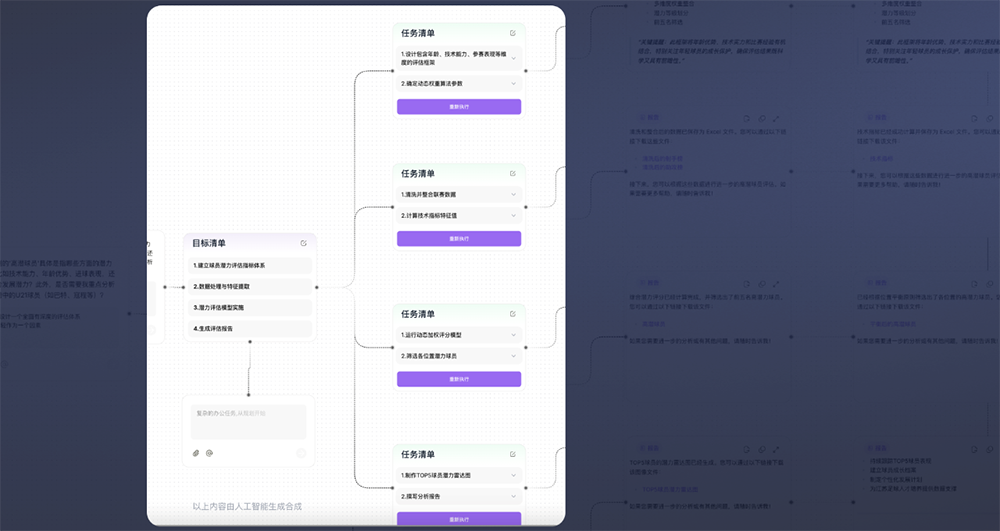Expand the 2.撰写分析报告 chevron
1000x531 pixels.
click(x=513, y=496)
